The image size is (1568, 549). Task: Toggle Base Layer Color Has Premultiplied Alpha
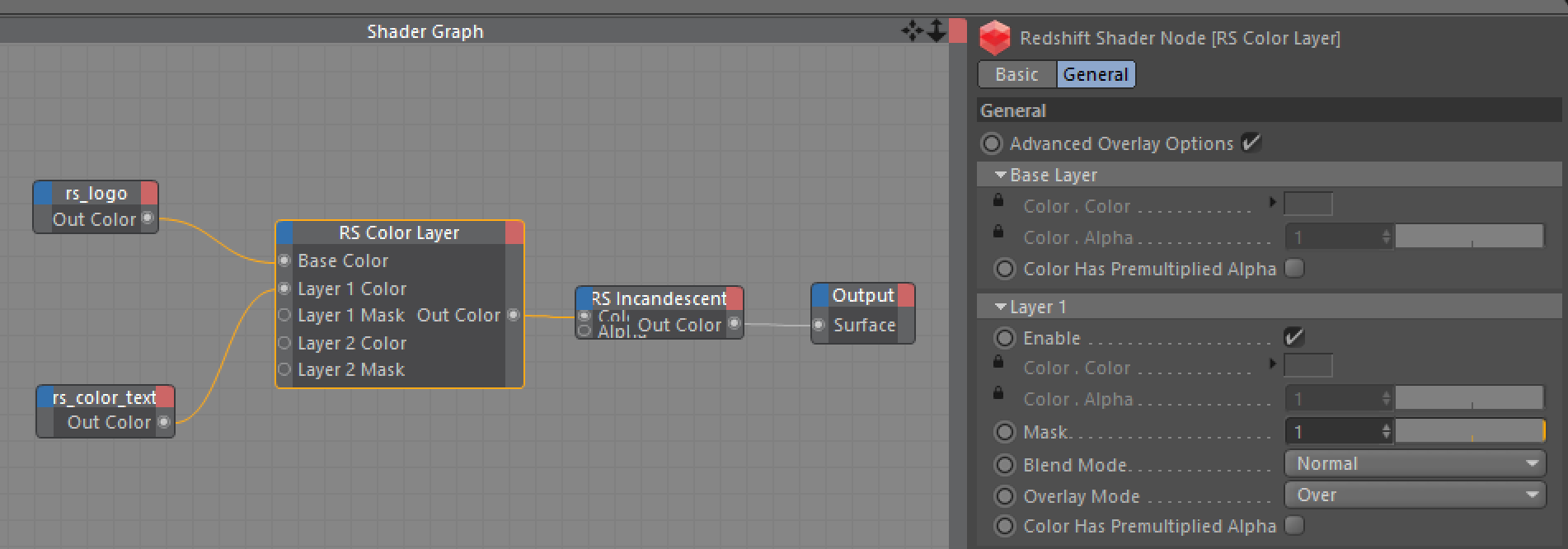tap(1294, 269)
